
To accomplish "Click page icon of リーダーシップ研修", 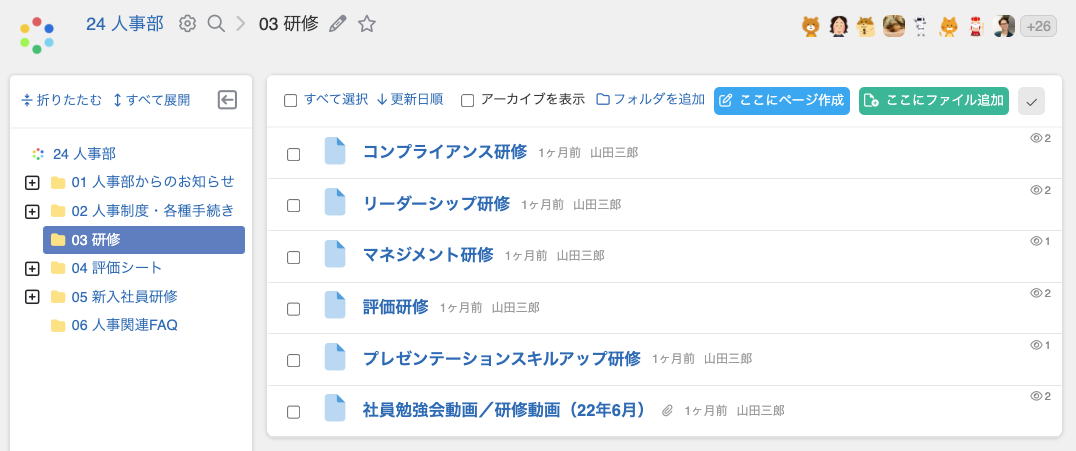I will click(x=335, y=203).
